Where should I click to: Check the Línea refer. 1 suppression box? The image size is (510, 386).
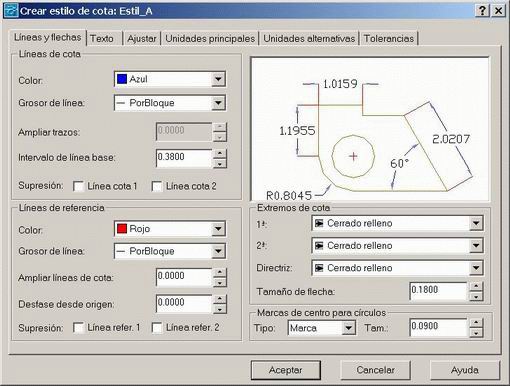[x=78, y=328]
